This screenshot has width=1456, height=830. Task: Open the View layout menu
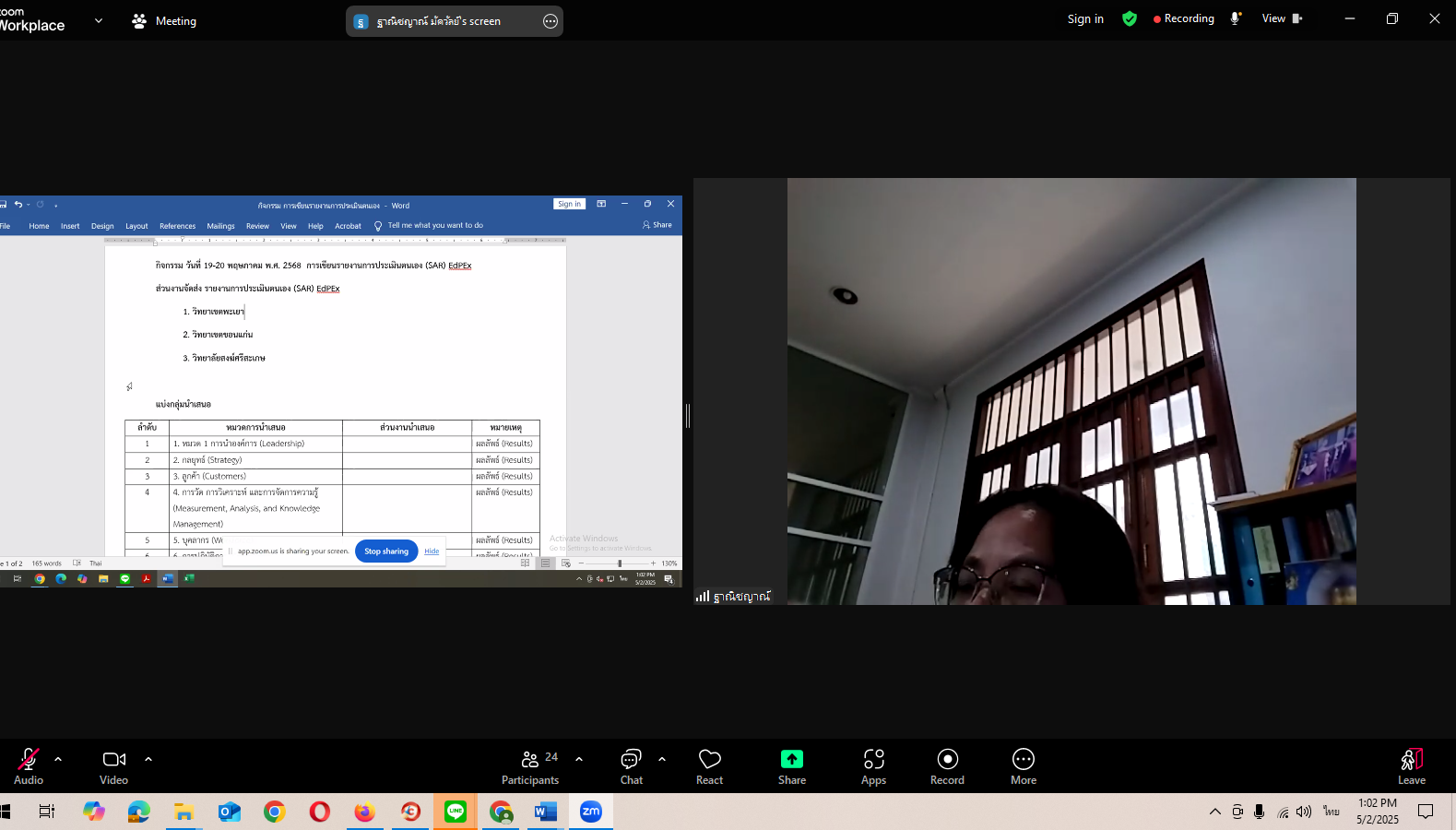pos(1282,18)
